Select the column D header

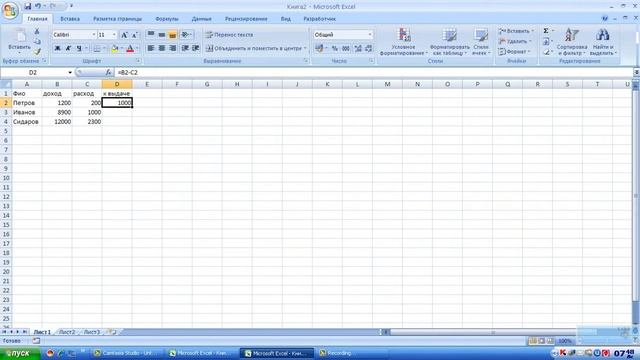click(117, 84)
